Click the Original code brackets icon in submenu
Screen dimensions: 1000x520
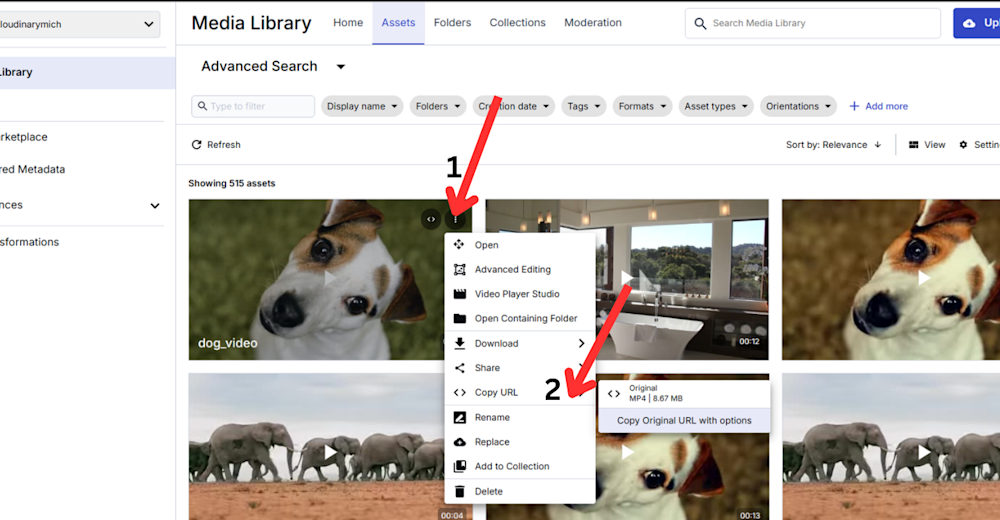coord(614,394)
